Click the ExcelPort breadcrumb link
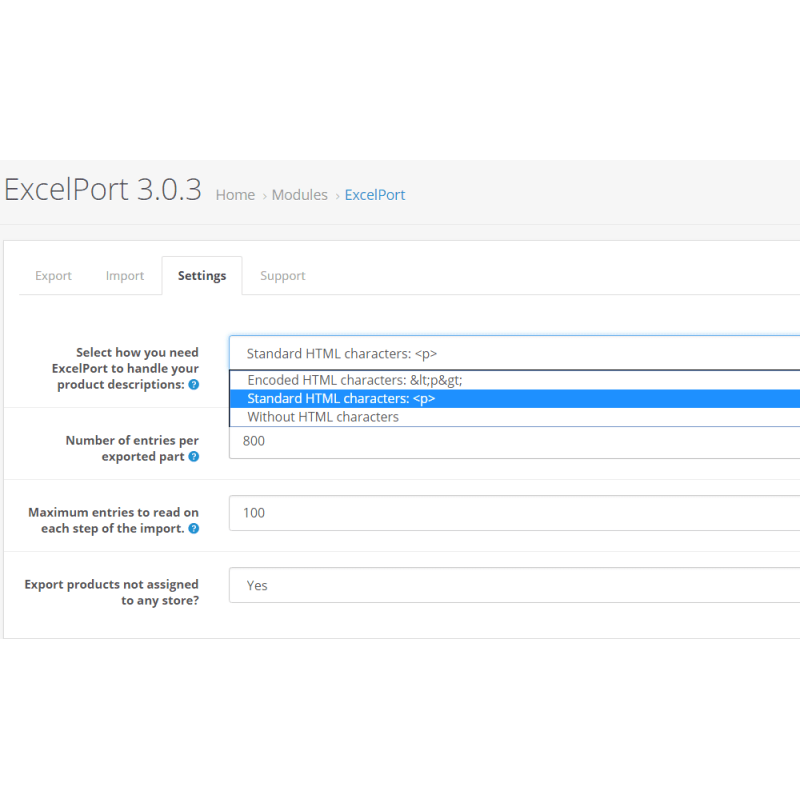Image resolution: width=800 pixels, height=800 pixels. tap(375, 195)
